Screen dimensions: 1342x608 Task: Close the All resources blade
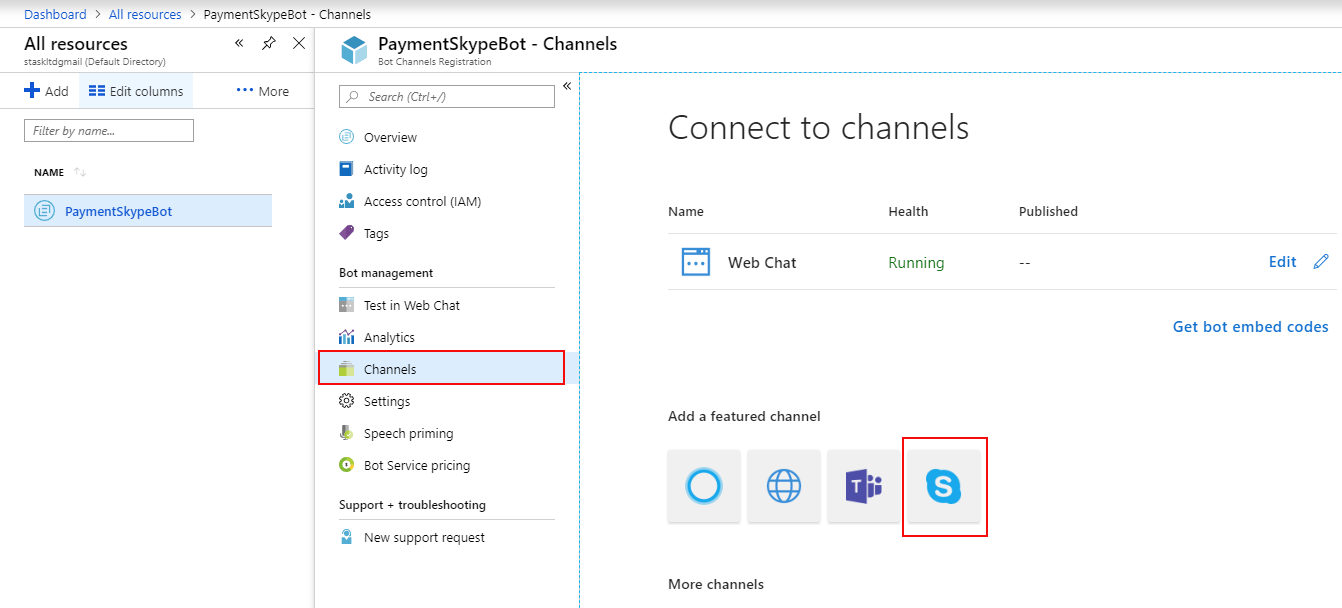click(x=298, y=43)
